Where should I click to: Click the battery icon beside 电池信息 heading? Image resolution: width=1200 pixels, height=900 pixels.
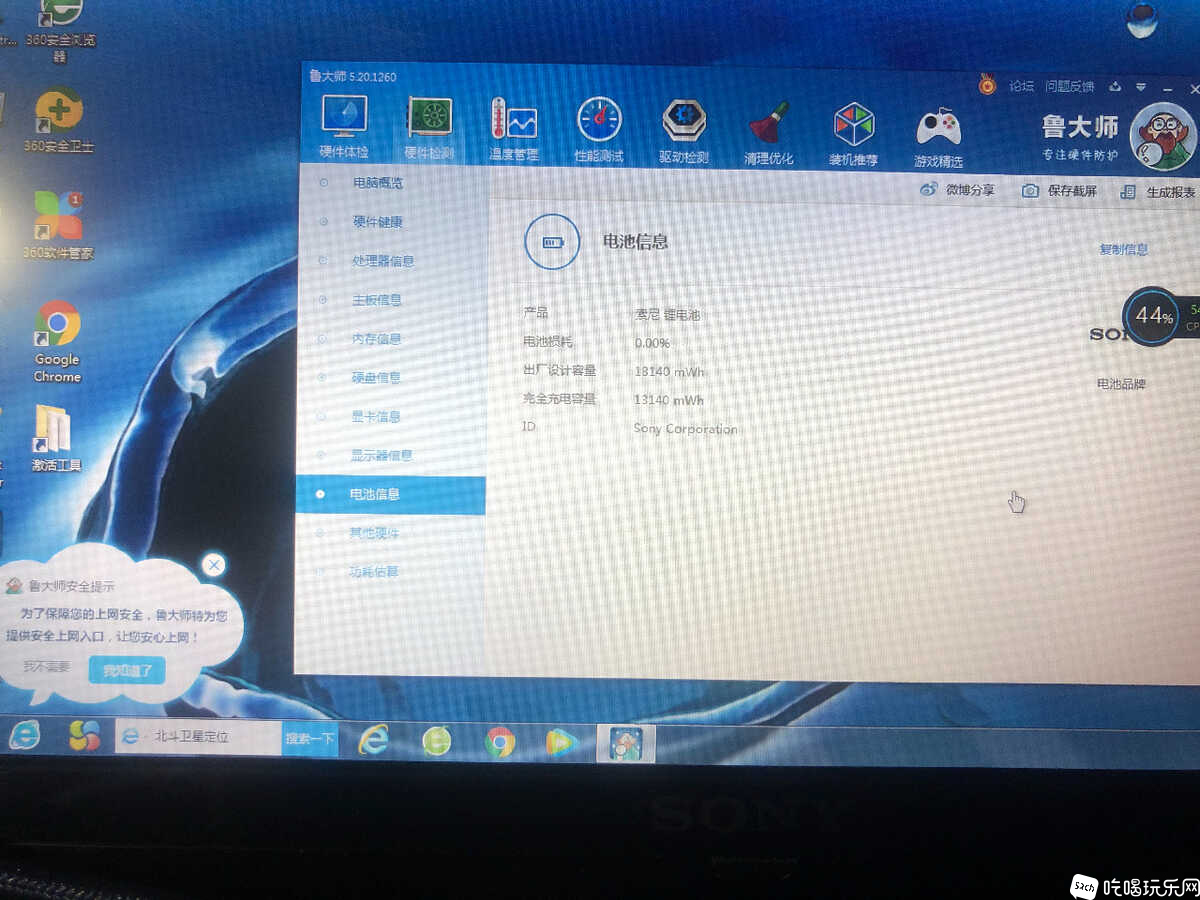(552, 242)
